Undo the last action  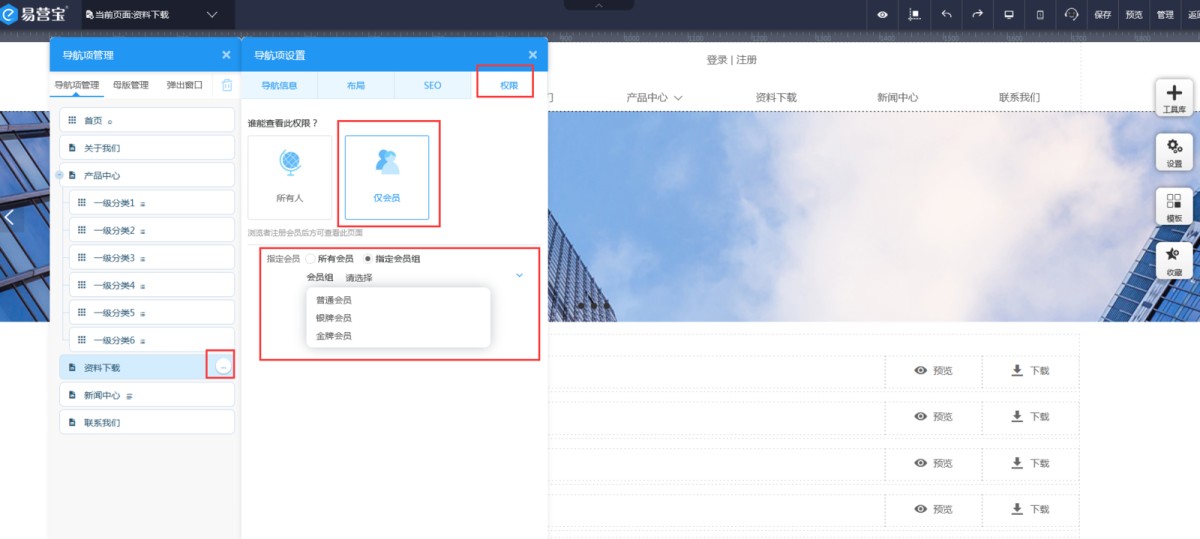point(946,15)
